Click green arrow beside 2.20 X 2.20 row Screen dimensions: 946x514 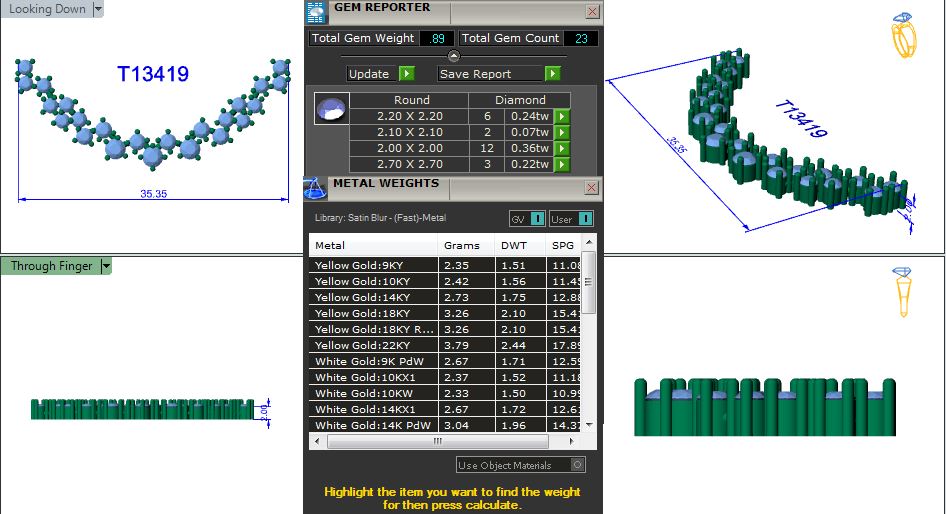562,117
